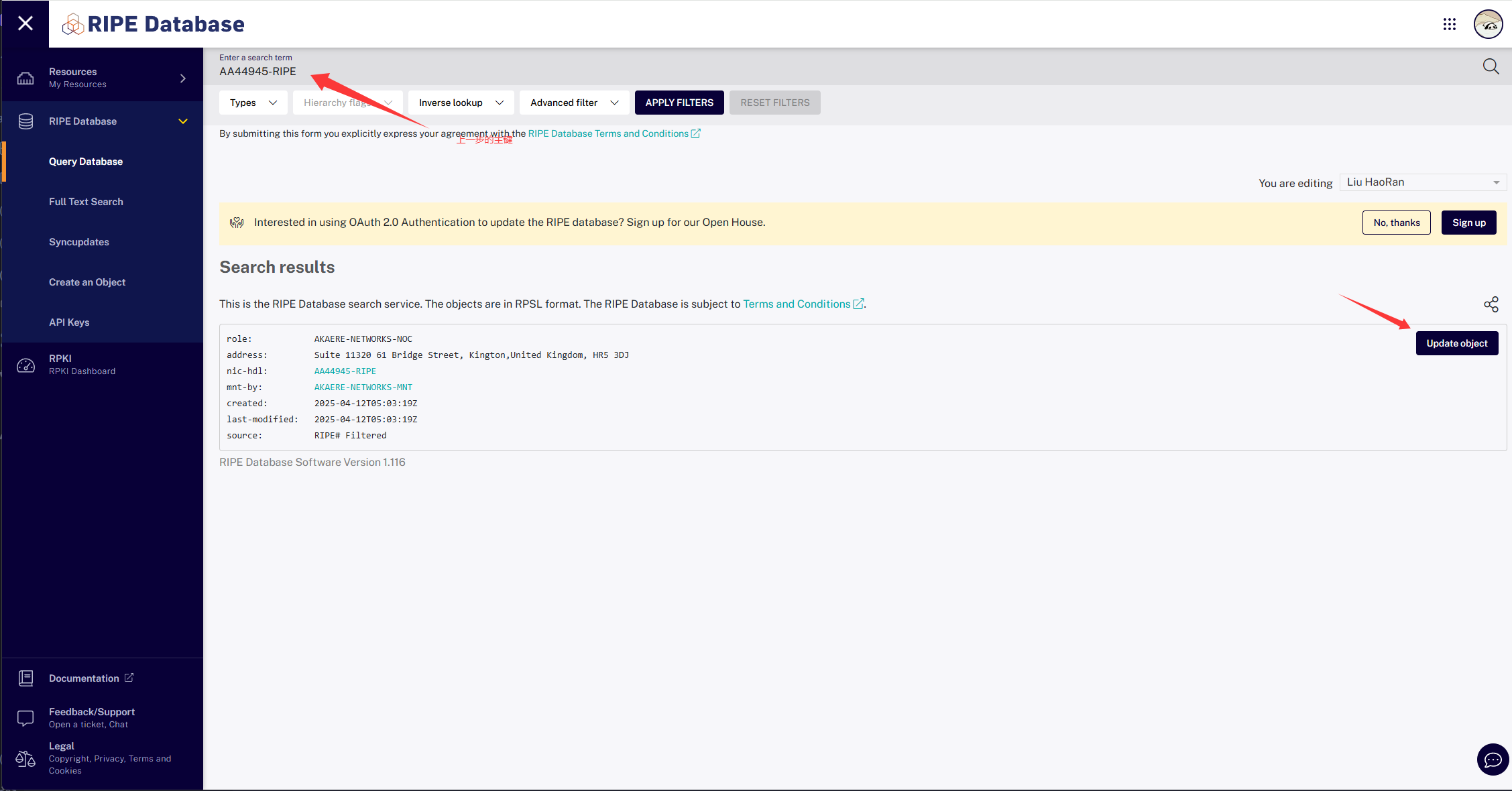Expand the Inverse lookup dropdown
Screen dimensions: 1512x791
(x=461, y=103)
